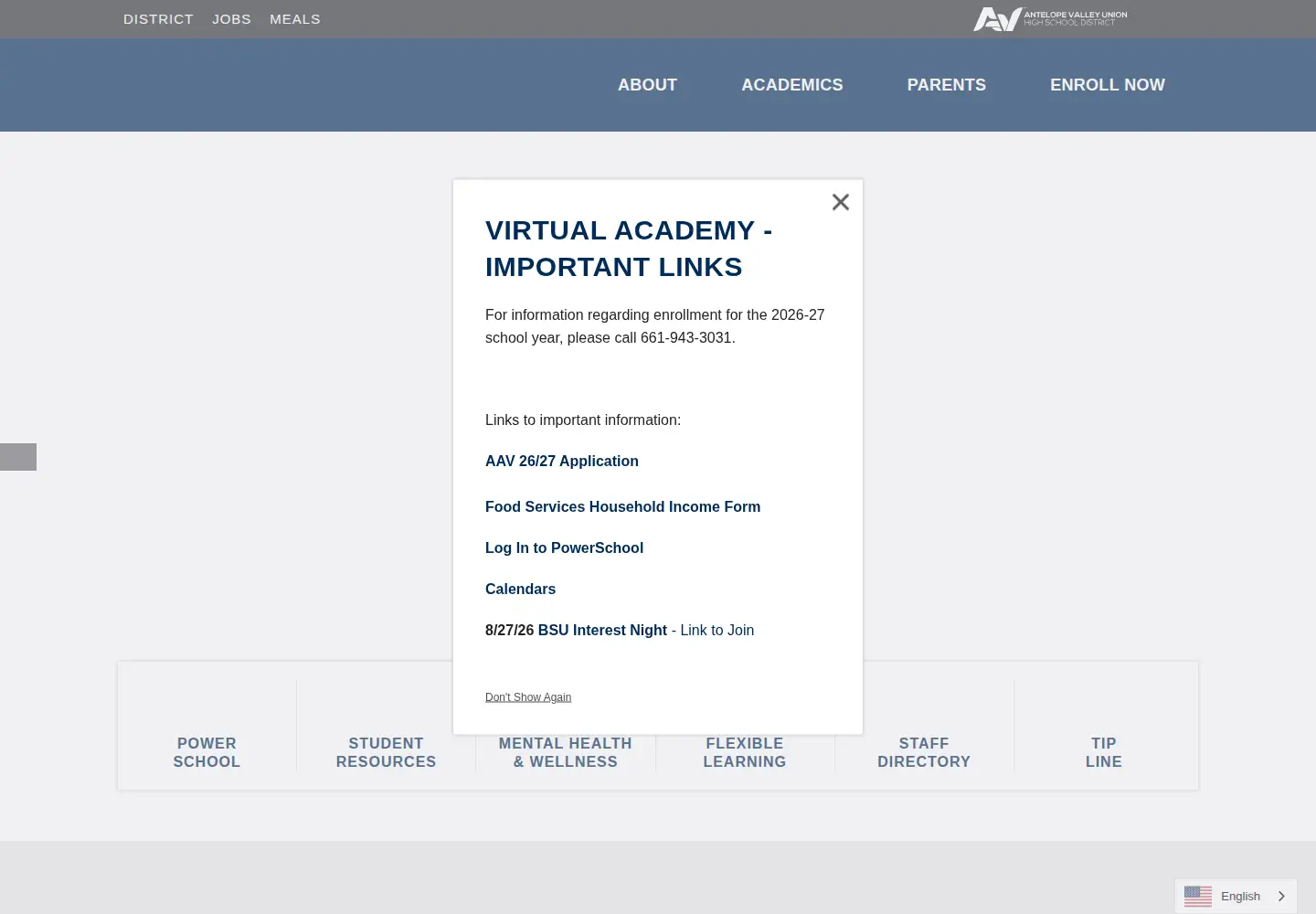The image size is (1316, 914).
Task: Open the About menu
Action: [x=647, y=85]
